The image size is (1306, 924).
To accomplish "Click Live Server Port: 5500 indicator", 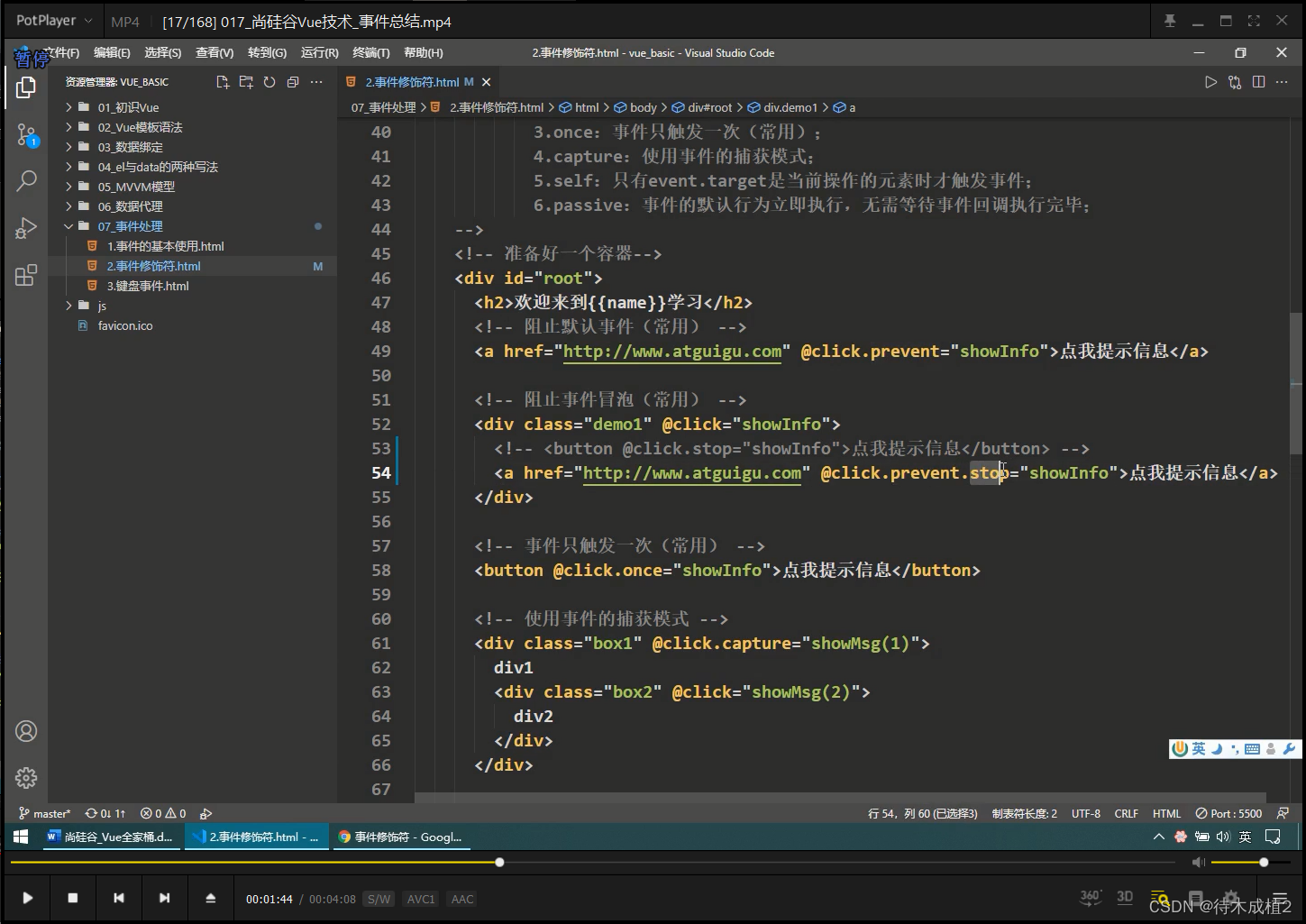I will [1228, 813].
